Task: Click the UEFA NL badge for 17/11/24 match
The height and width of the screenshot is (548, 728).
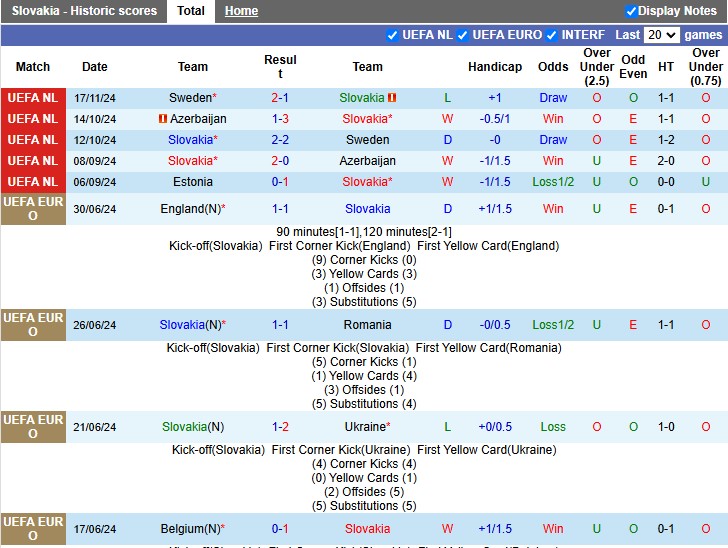Action: pyautogui.click(x=32, y=98)
